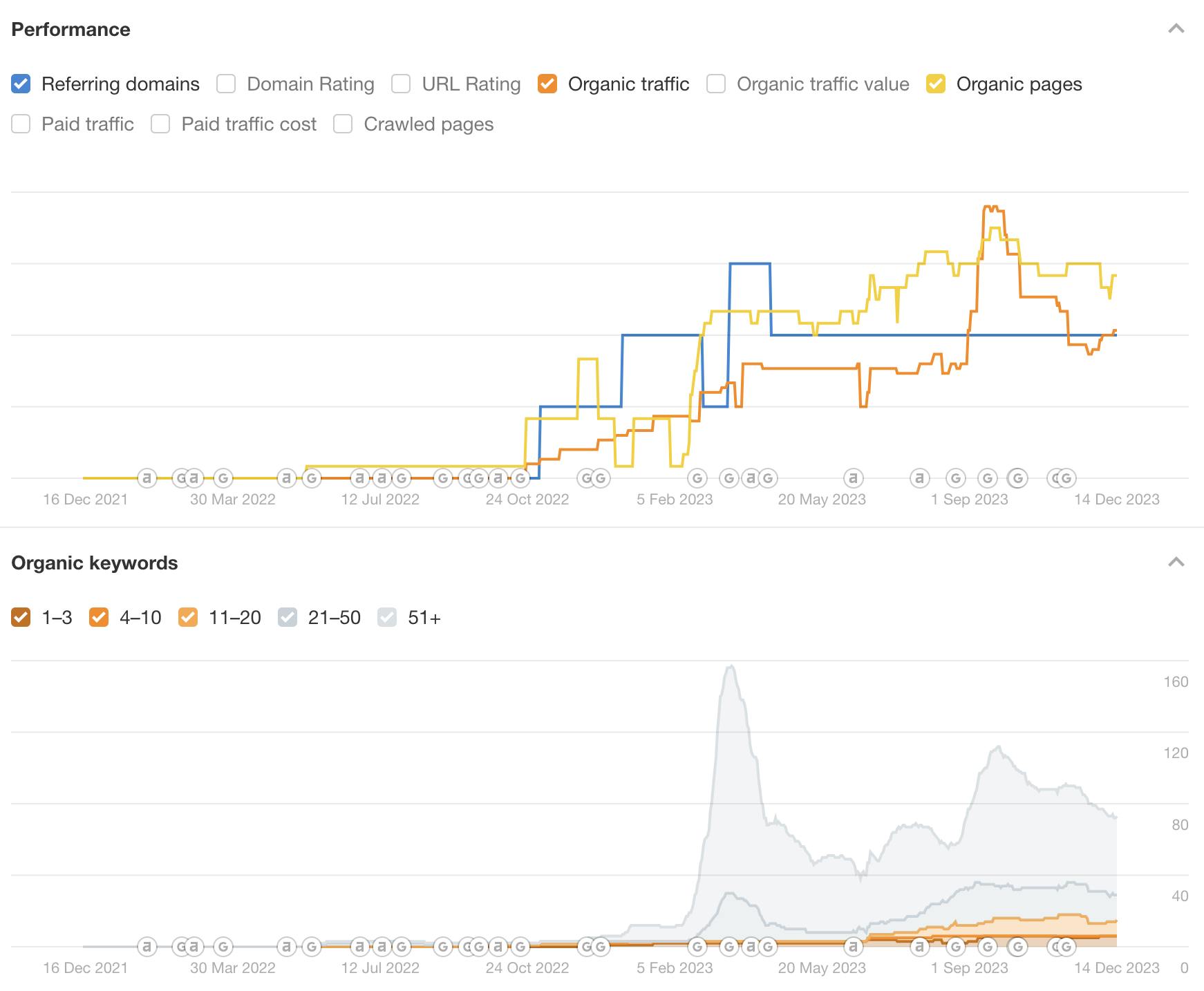This screenshot has width=1204, height=991.
Task: Click 1 Sep 2023 label under keywords chart
Action: [969, 968]
